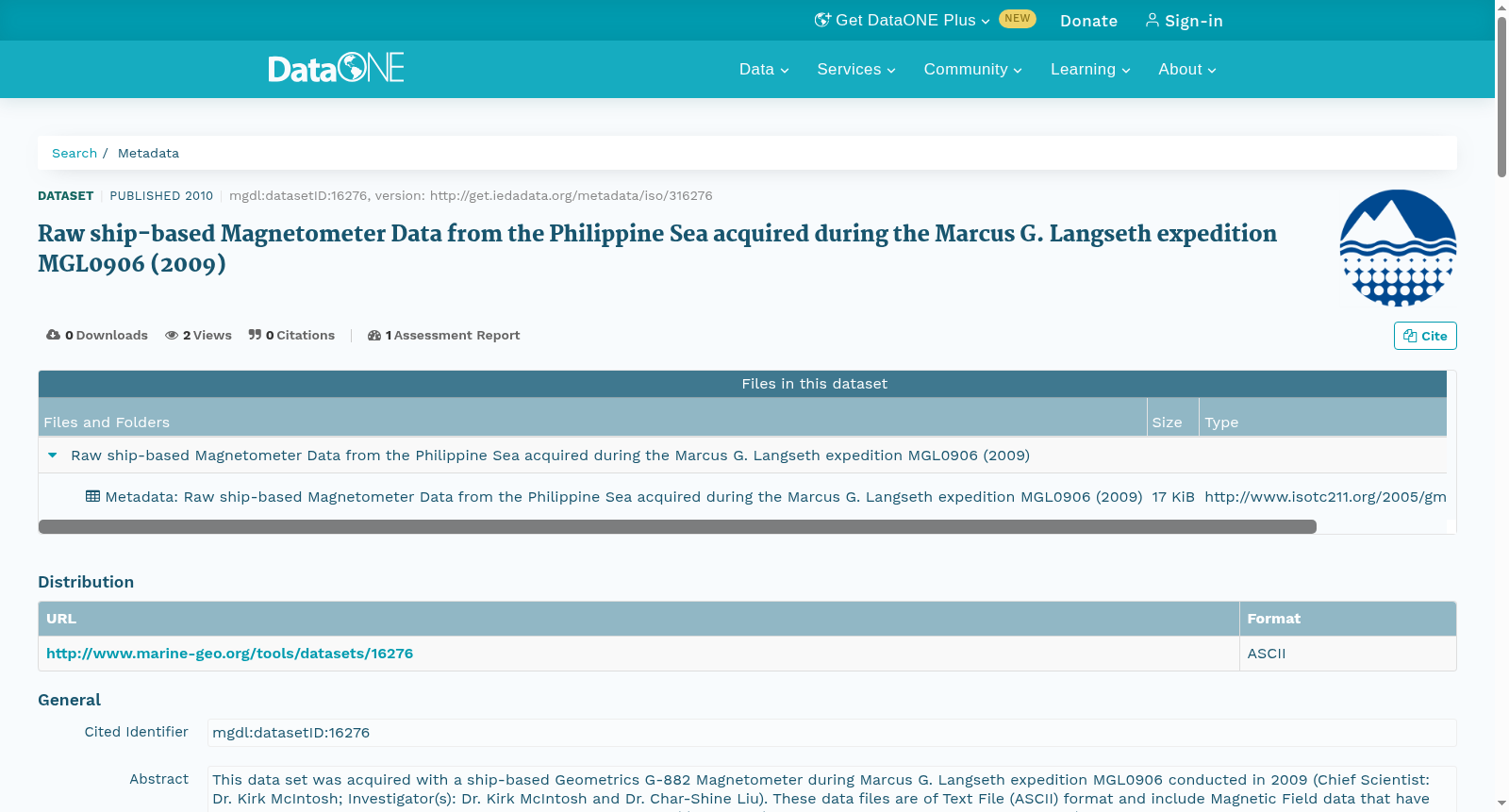1509x812 pixels.
Task: Click PUBLISHED 2010 label
Action: click(x=161, y=196)
